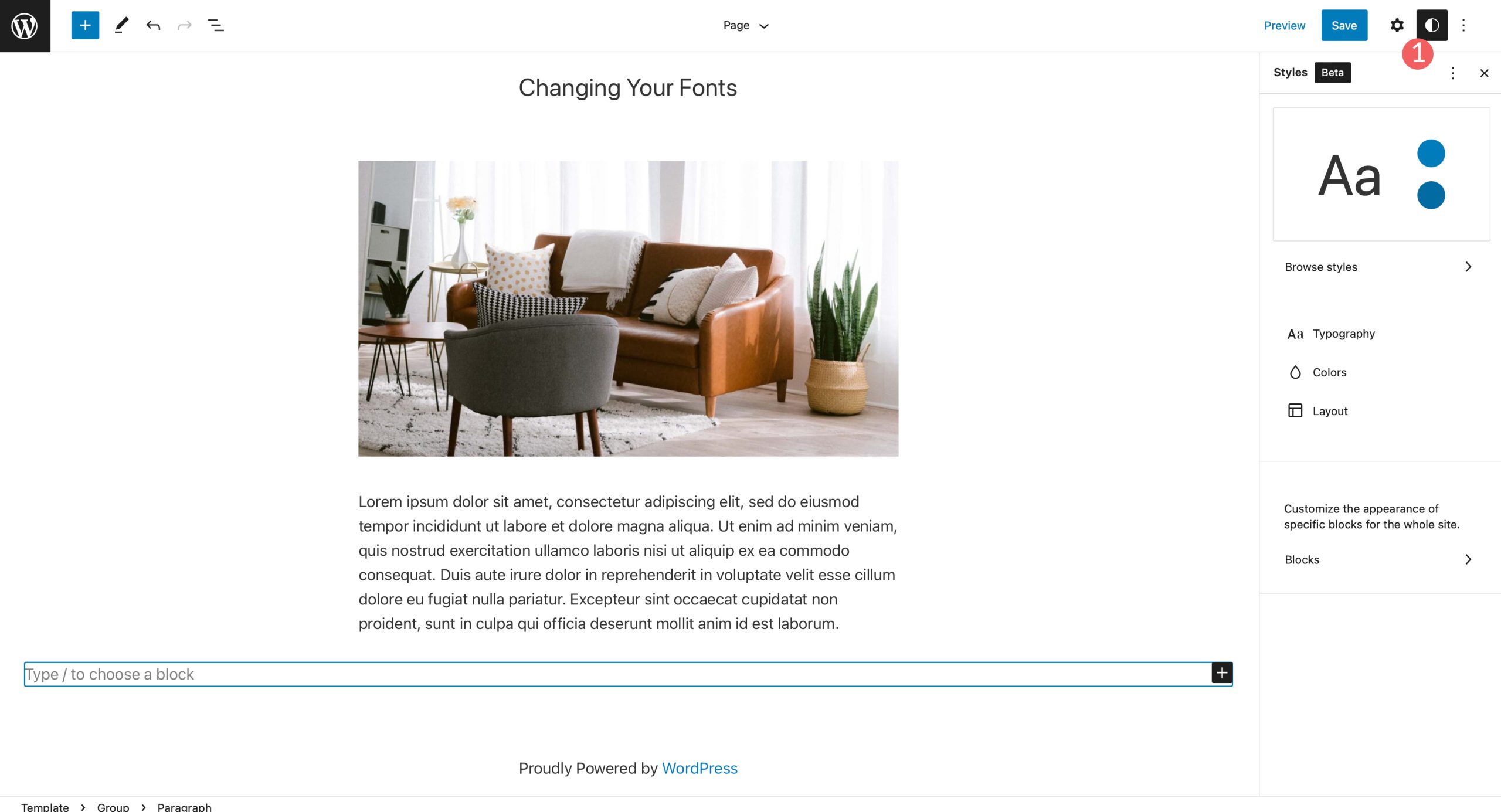This screenshot has height=812, width=1501.
Task: Click the Save button
Action: pos(1344,25)
